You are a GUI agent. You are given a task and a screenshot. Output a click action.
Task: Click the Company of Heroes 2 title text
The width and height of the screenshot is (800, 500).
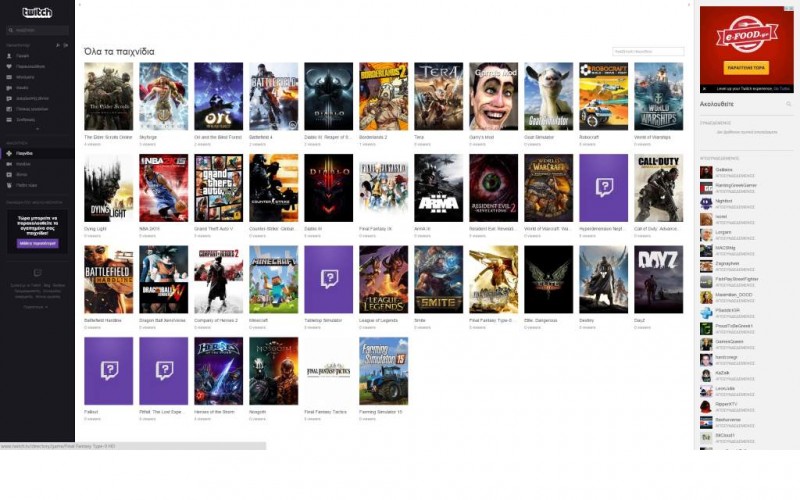click(x=216, y=320)
